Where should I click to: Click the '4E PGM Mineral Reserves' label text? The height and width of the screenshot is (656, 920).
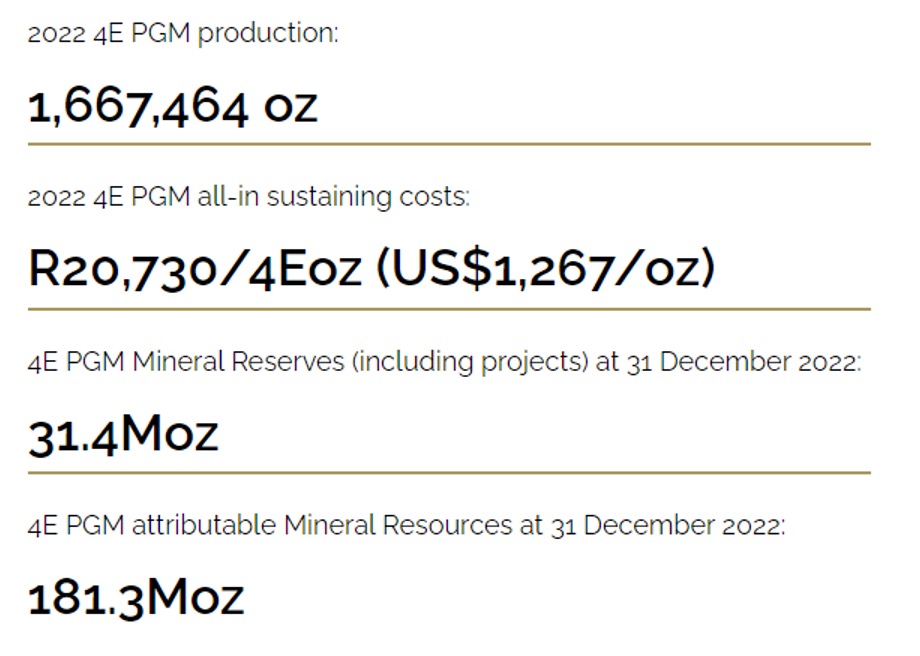pos(186,361)
